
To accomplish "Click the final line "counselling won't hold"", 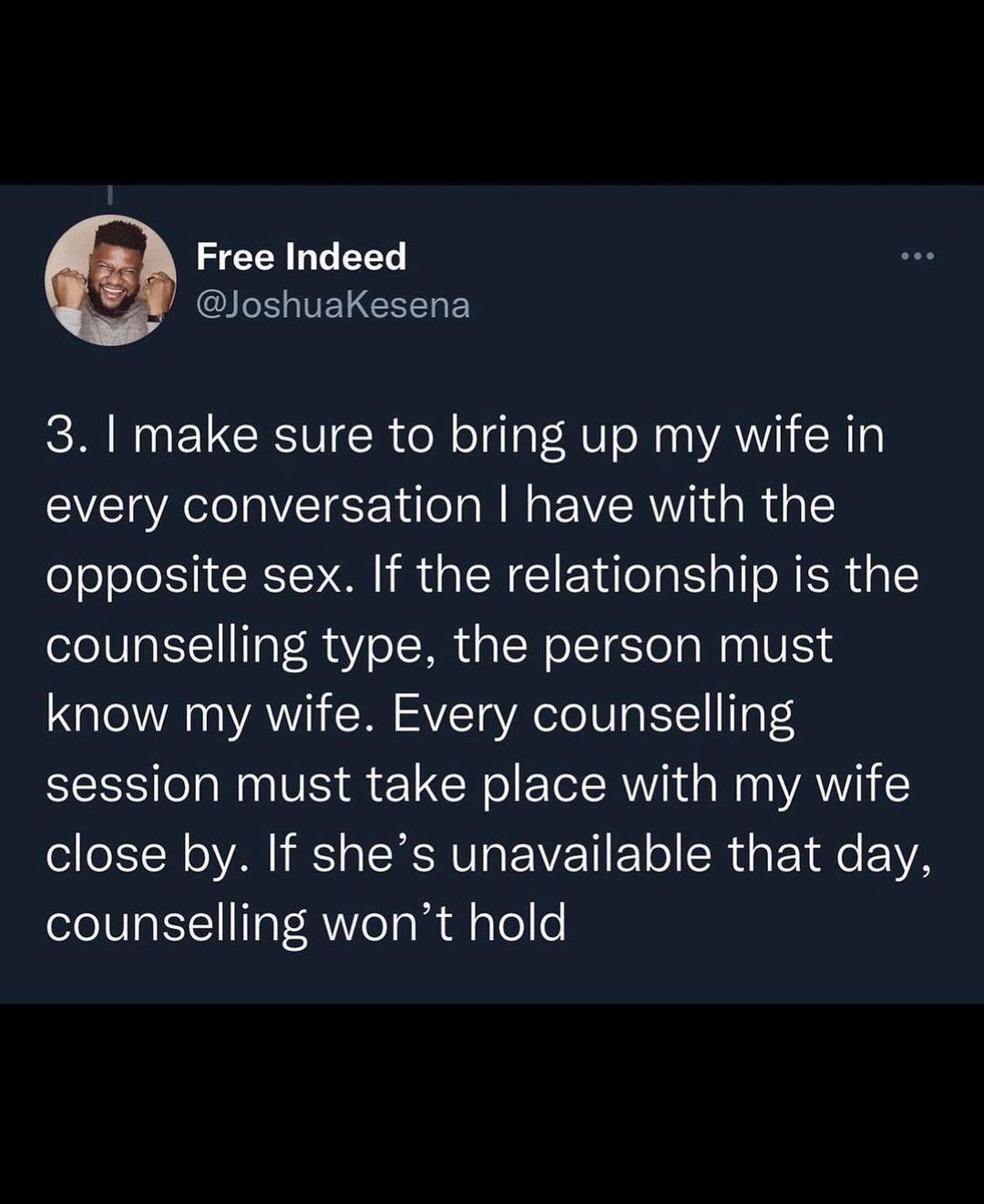I will click(305, 923).
